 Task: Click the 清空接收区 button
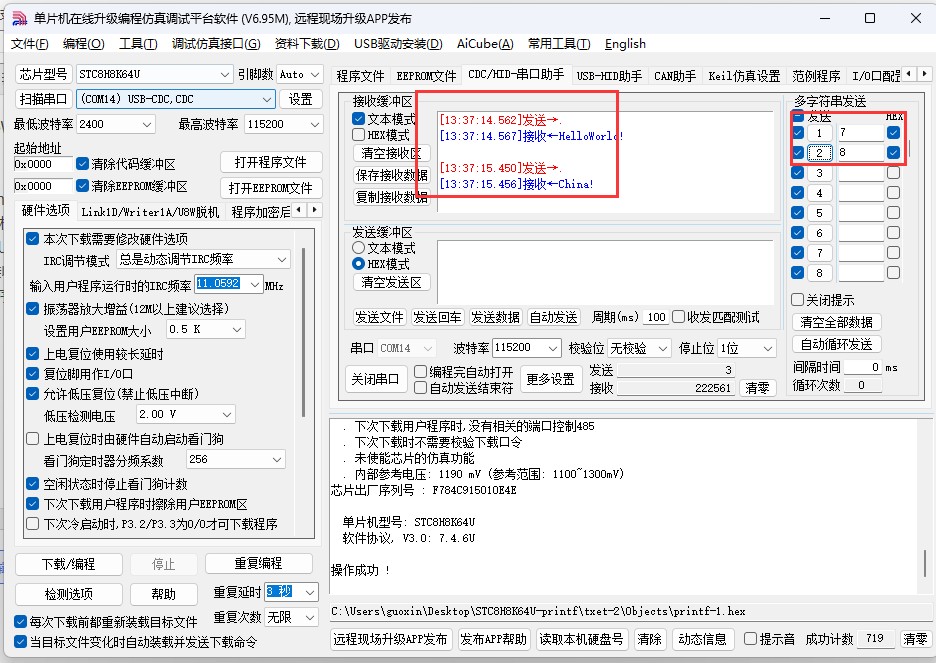click(x=391, y=153)
